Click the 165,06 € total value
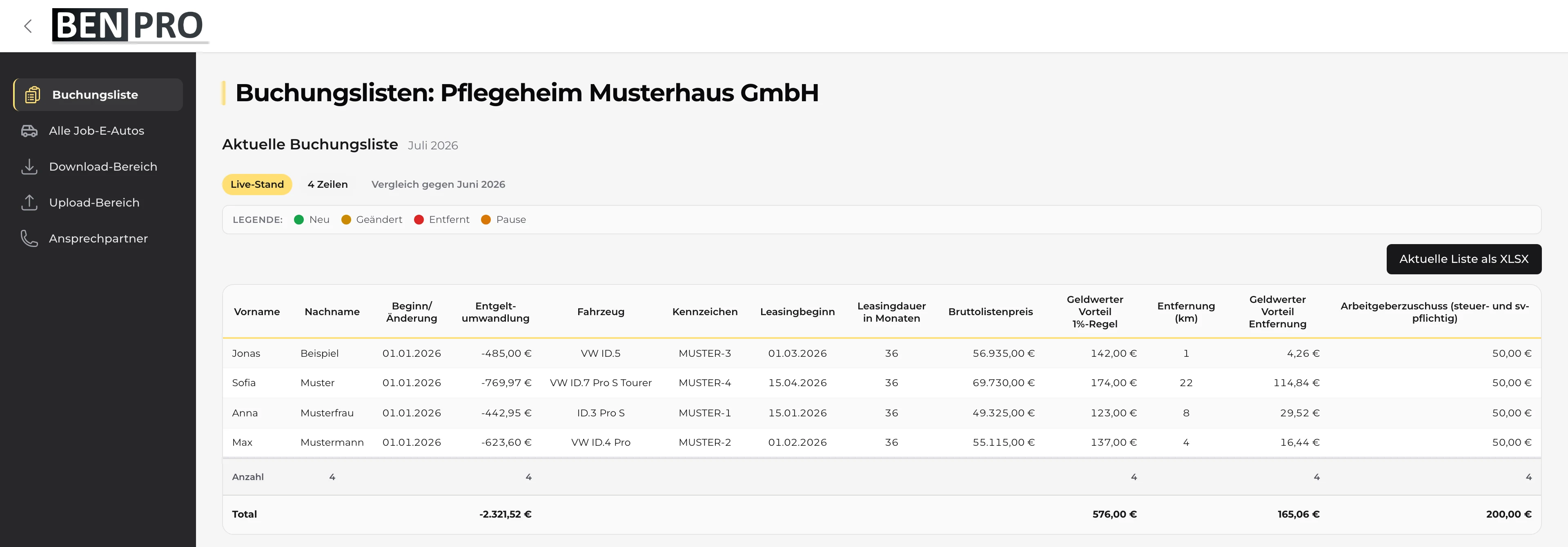This screenshot has height=547, width=1568. click(x=1298, y=514)
